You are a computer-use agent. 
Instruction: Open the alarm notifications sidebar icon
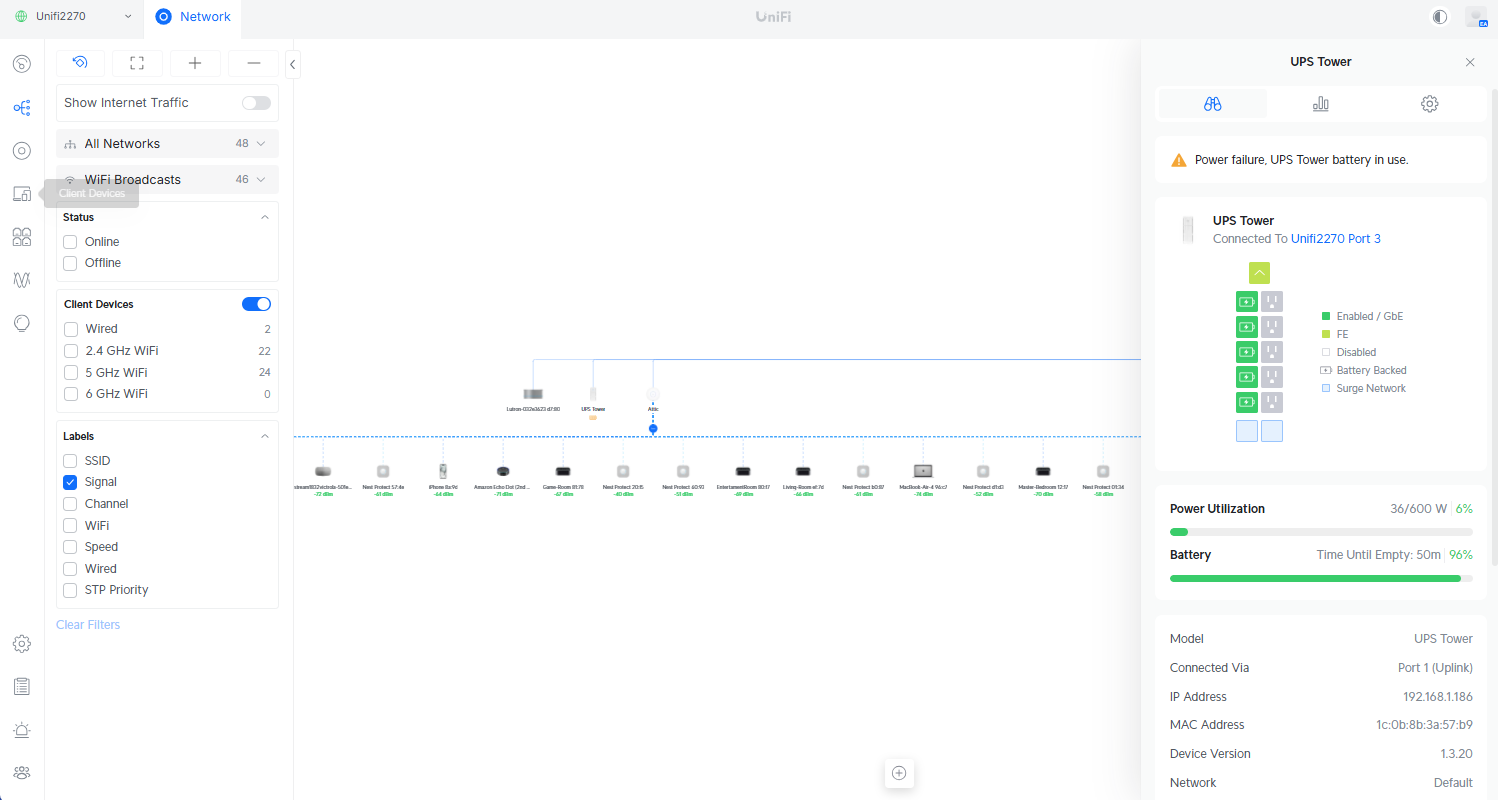click(x=22, y=730)
